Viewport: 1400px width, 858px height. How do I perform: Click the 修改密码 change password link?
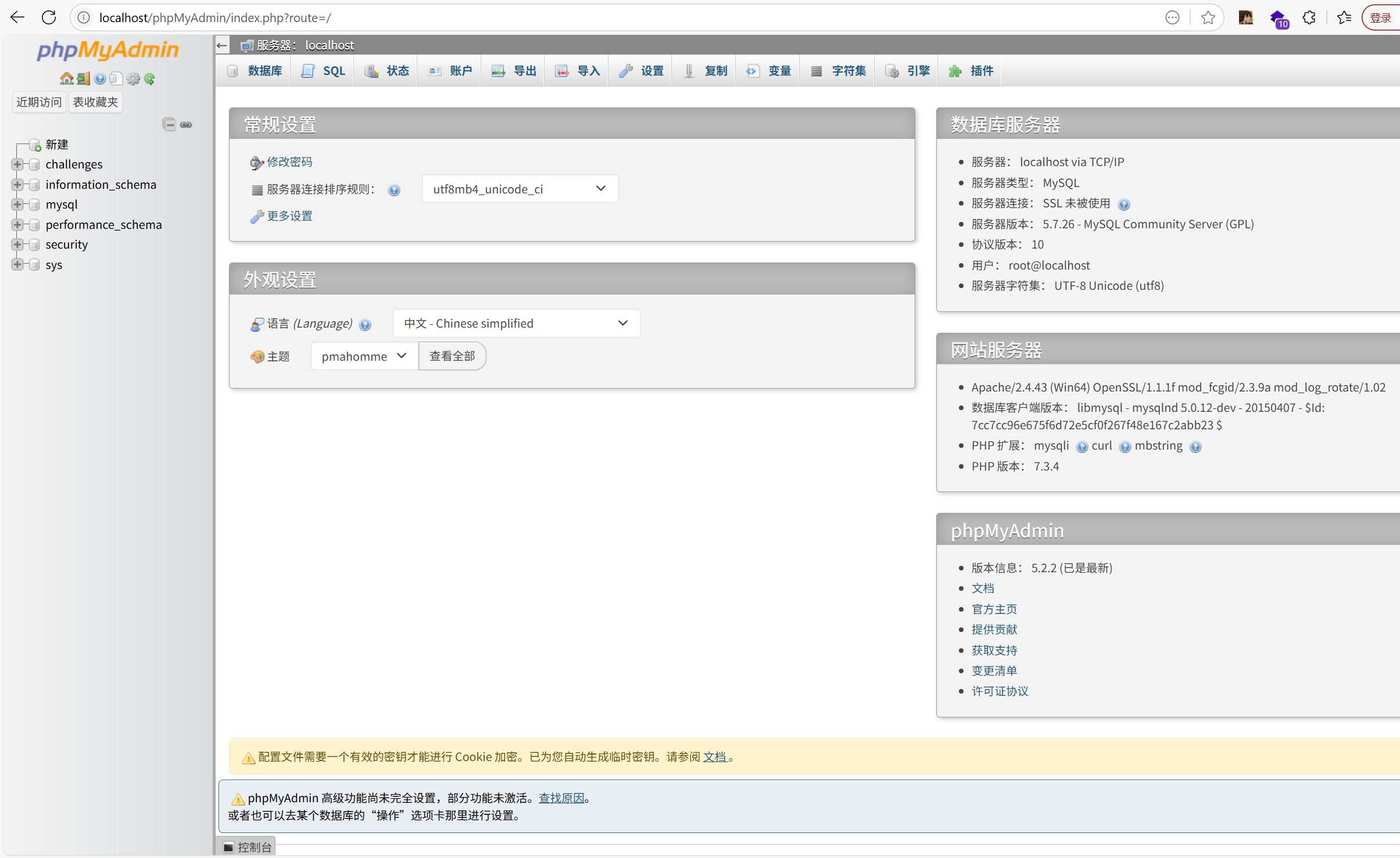(289, 162)
